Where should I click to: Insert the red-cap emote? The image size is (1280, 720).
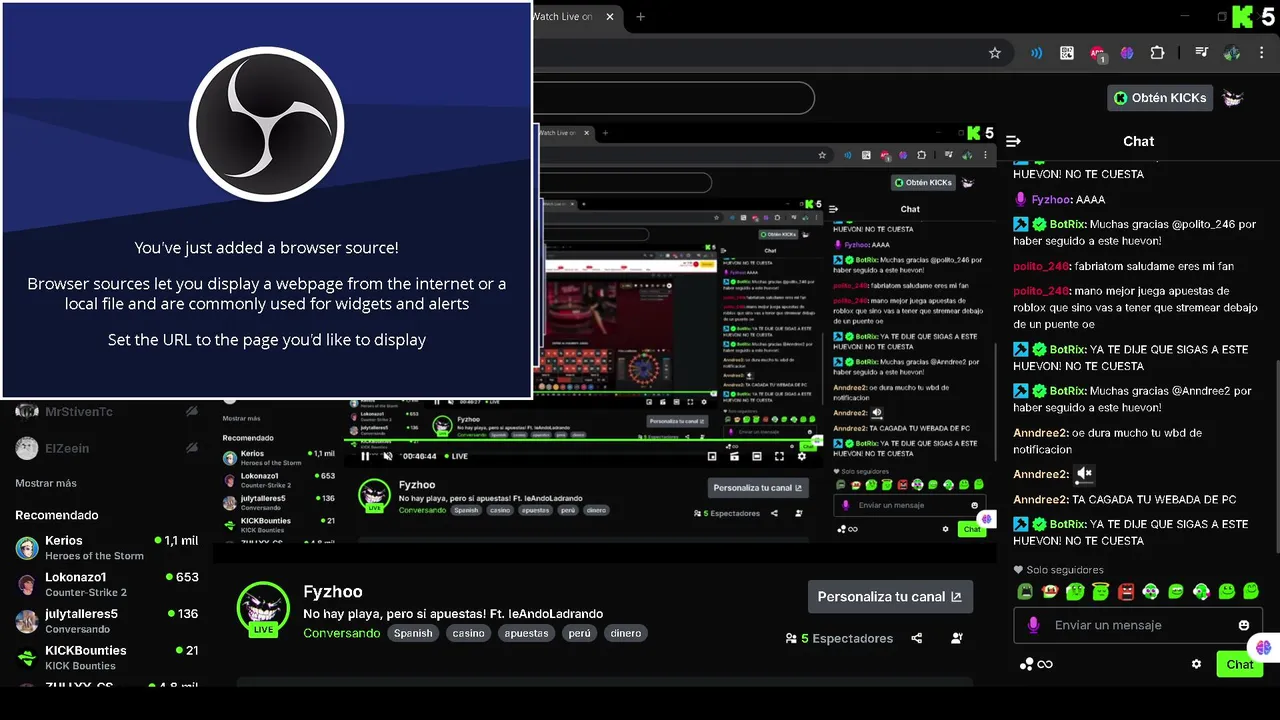(1049, 591)
